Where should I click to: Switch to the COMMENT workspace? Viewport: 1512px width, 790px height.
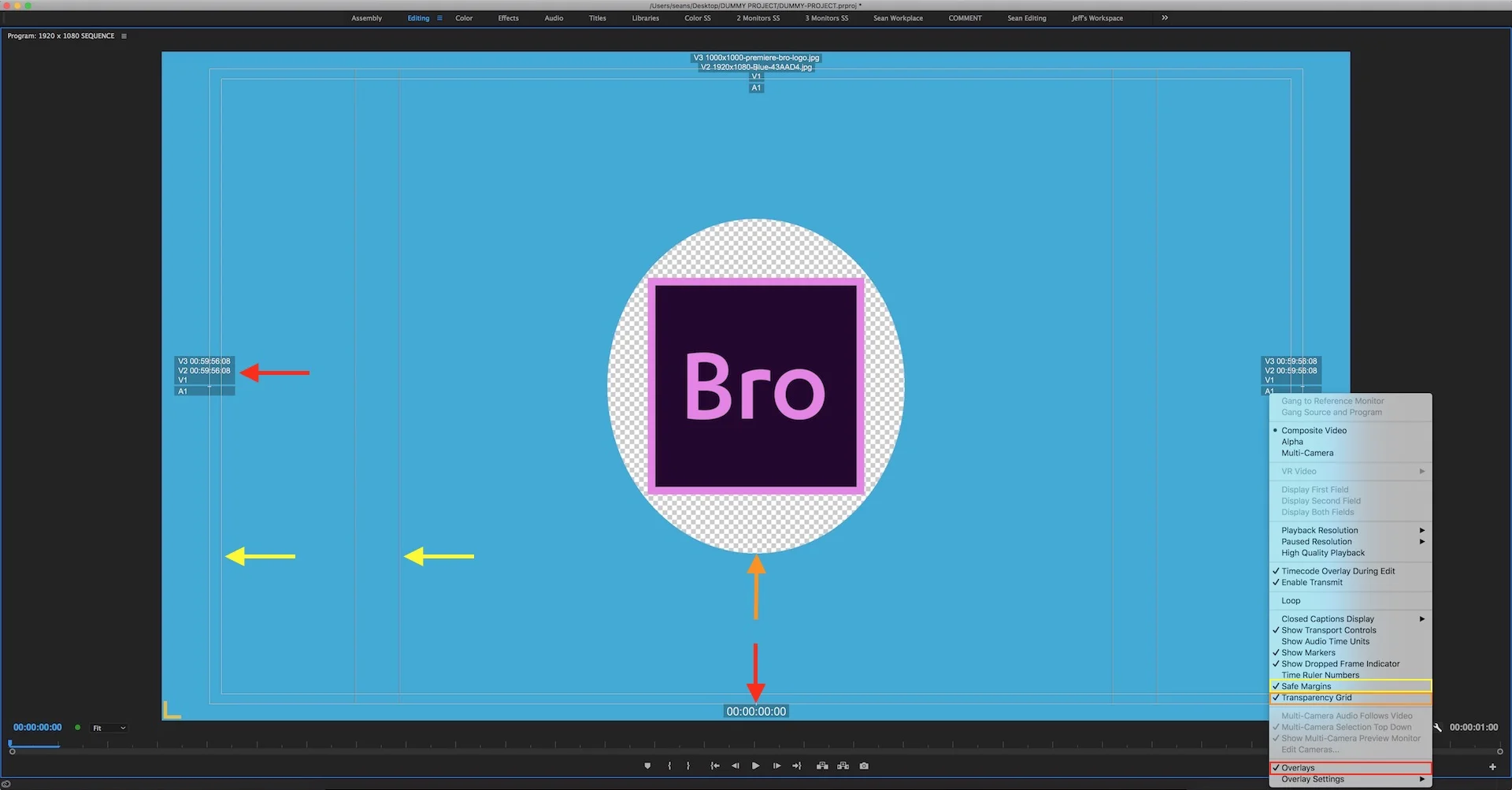(x=965, y=18)
